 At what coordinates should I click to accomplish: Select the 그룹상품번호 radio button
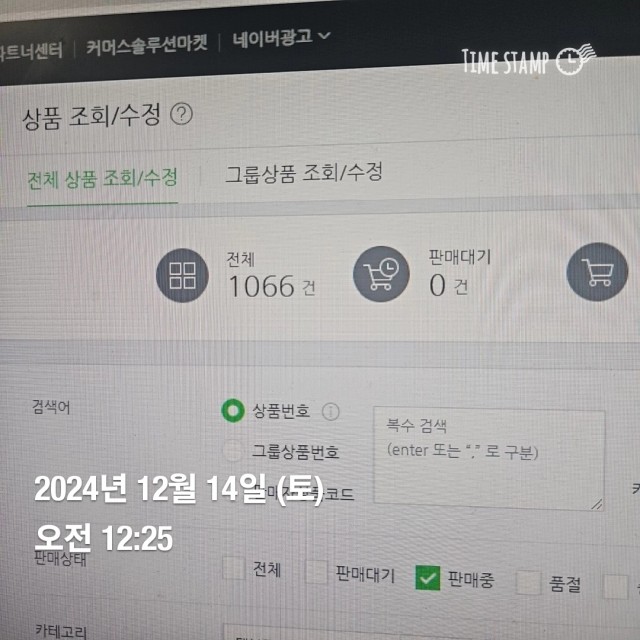[x=233, y=451]
